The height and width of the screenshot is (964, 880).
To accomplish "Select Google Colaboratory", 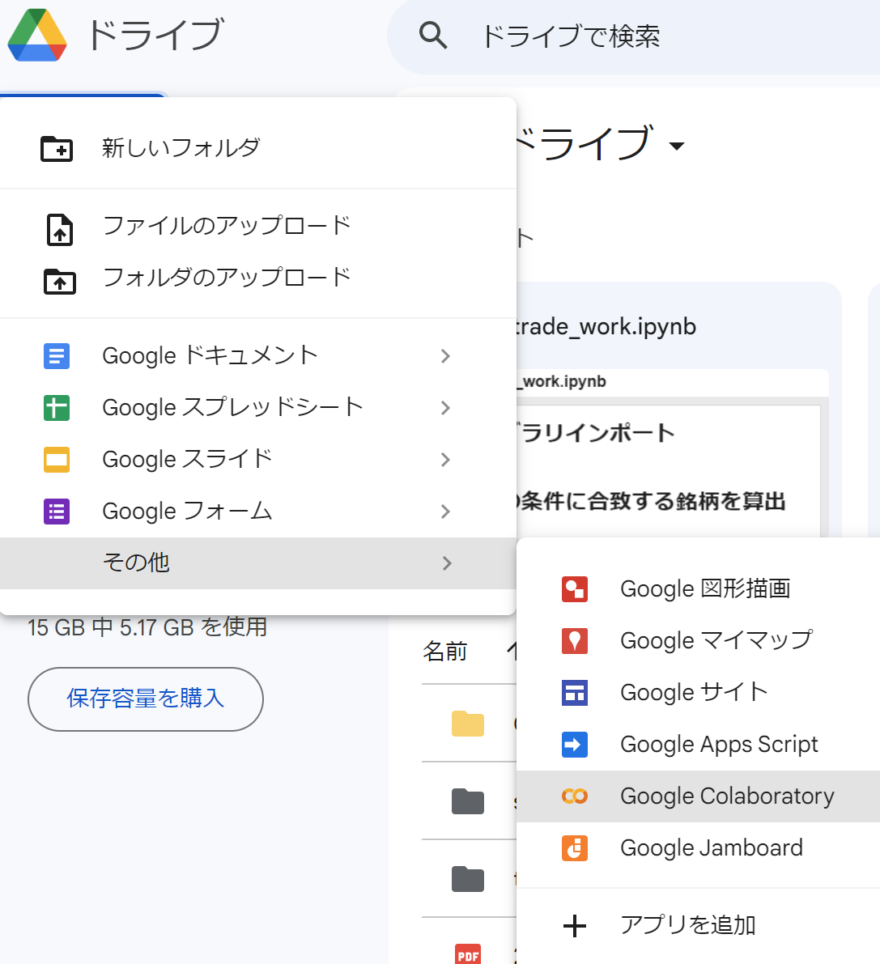I will [699, 796].
